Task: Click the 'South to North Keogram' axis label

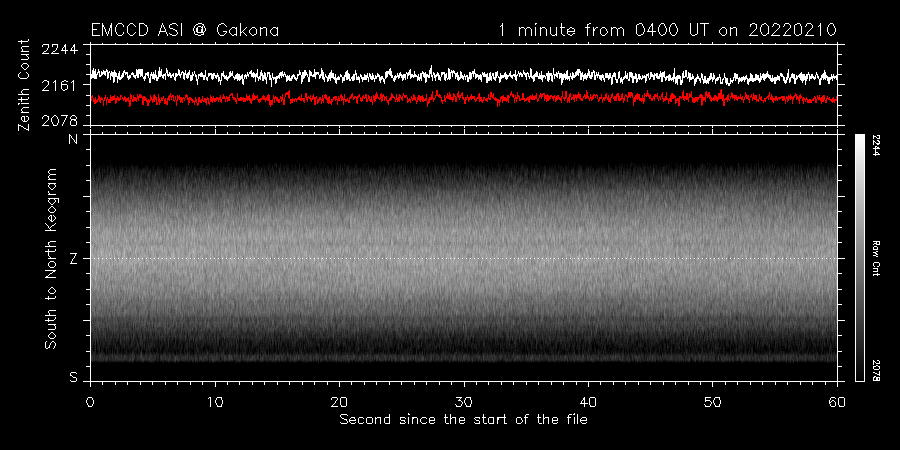Action: coord(51,258)
